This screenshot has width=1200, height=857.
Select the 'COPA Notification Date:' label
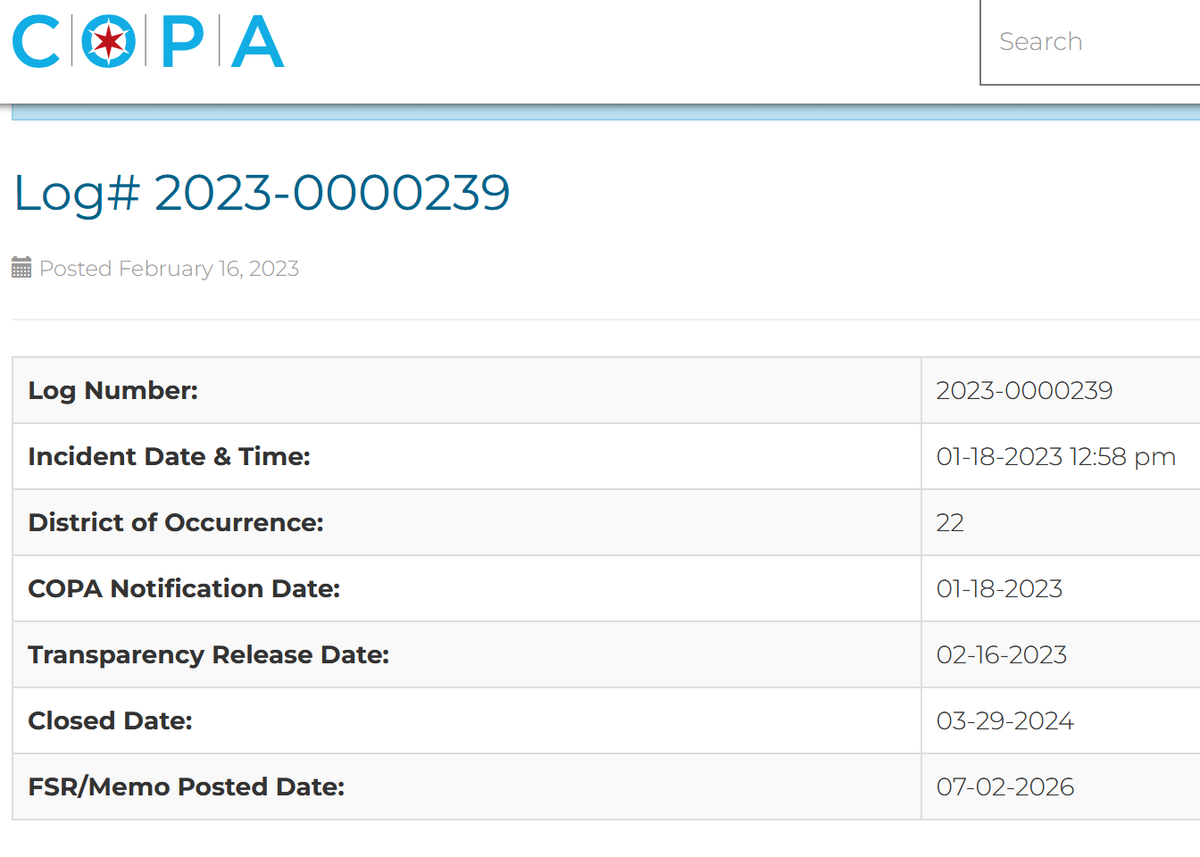184,588
